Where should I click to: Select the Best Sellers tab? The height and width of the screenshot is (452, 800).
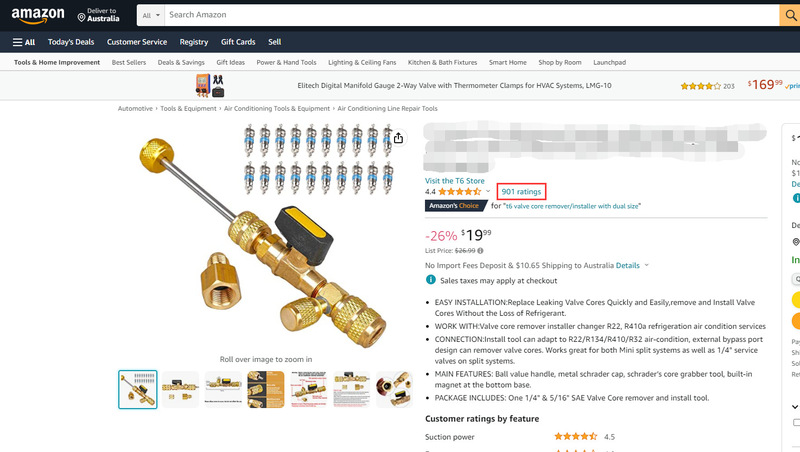click(129, 62)
